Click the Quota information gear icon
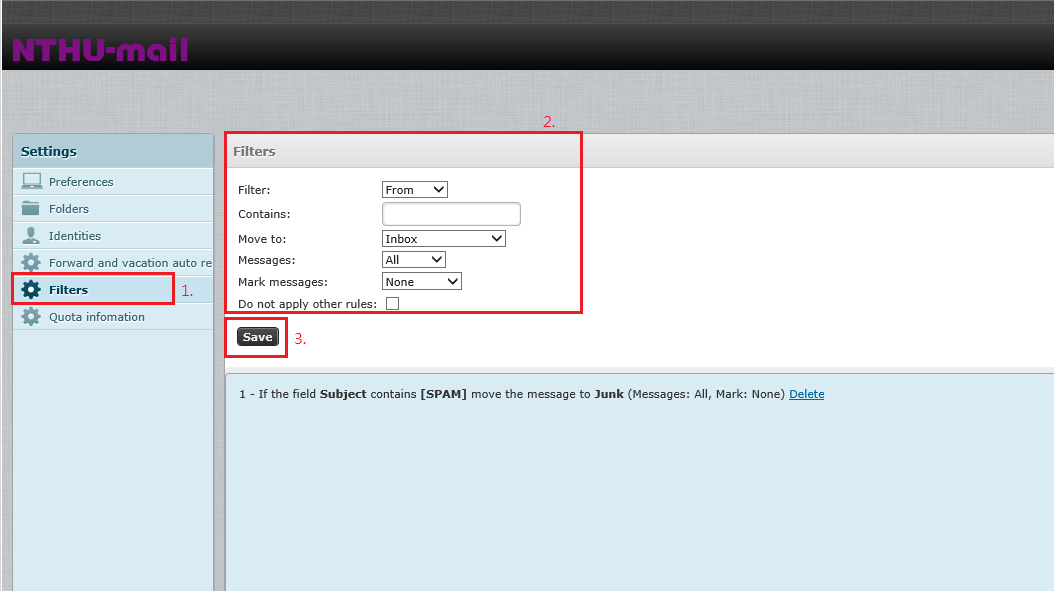 pos(32,317)
